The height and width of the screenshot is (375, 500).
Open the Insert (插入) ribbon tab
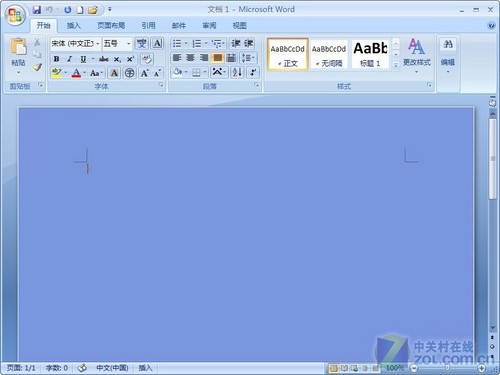pos(74,25)
